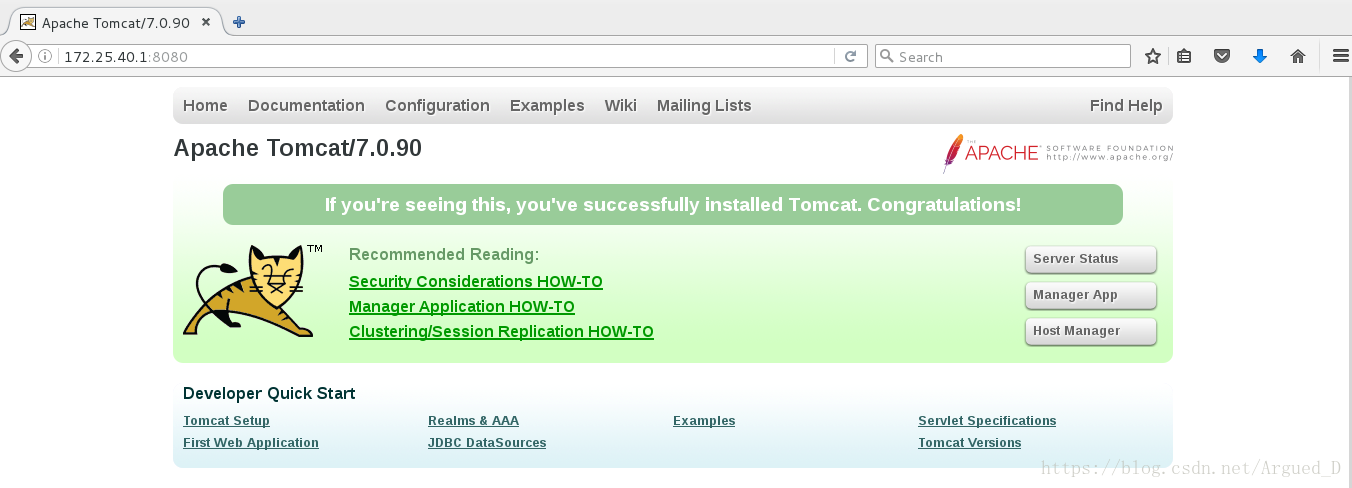Open the Mailing Lists navigation item

tap(704, 106)
